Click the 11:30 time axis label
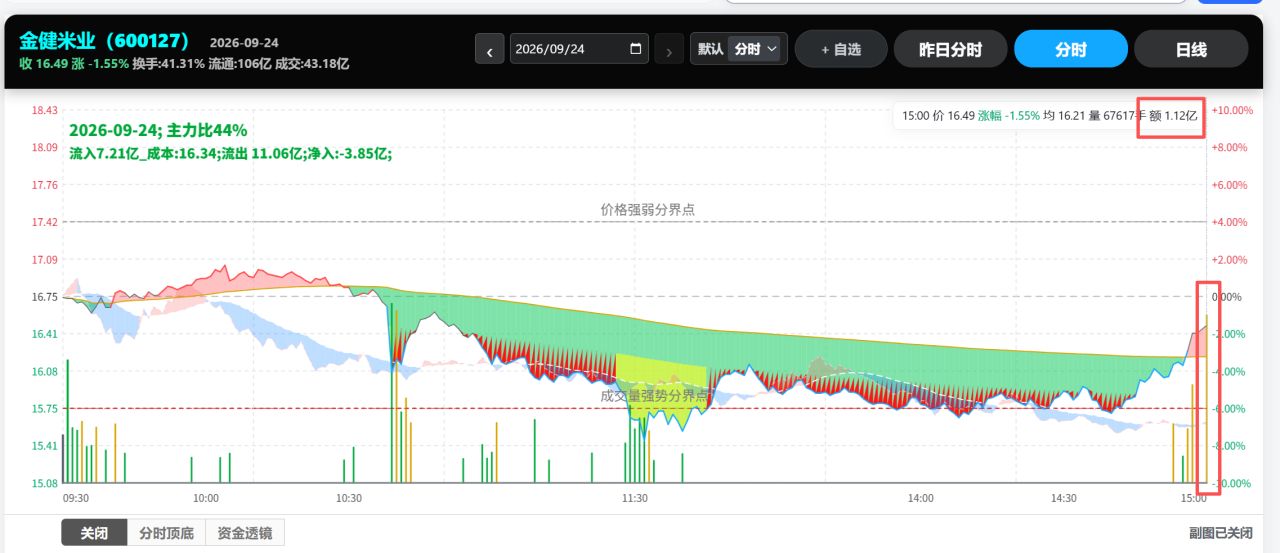The height and width of the screenshot is (553, 1280). (635, 498)
